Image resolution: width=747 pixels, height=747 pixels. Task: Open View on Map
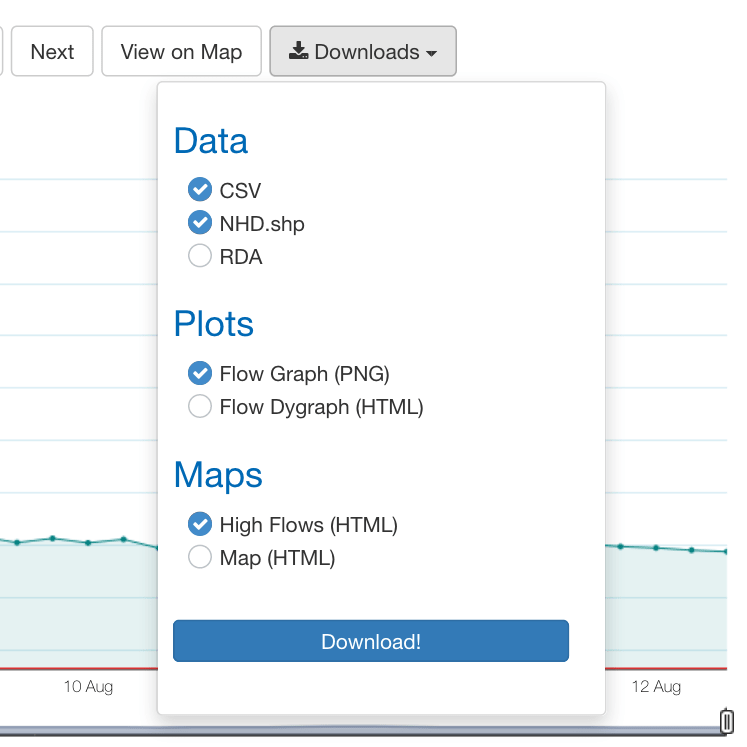[182, 51]
